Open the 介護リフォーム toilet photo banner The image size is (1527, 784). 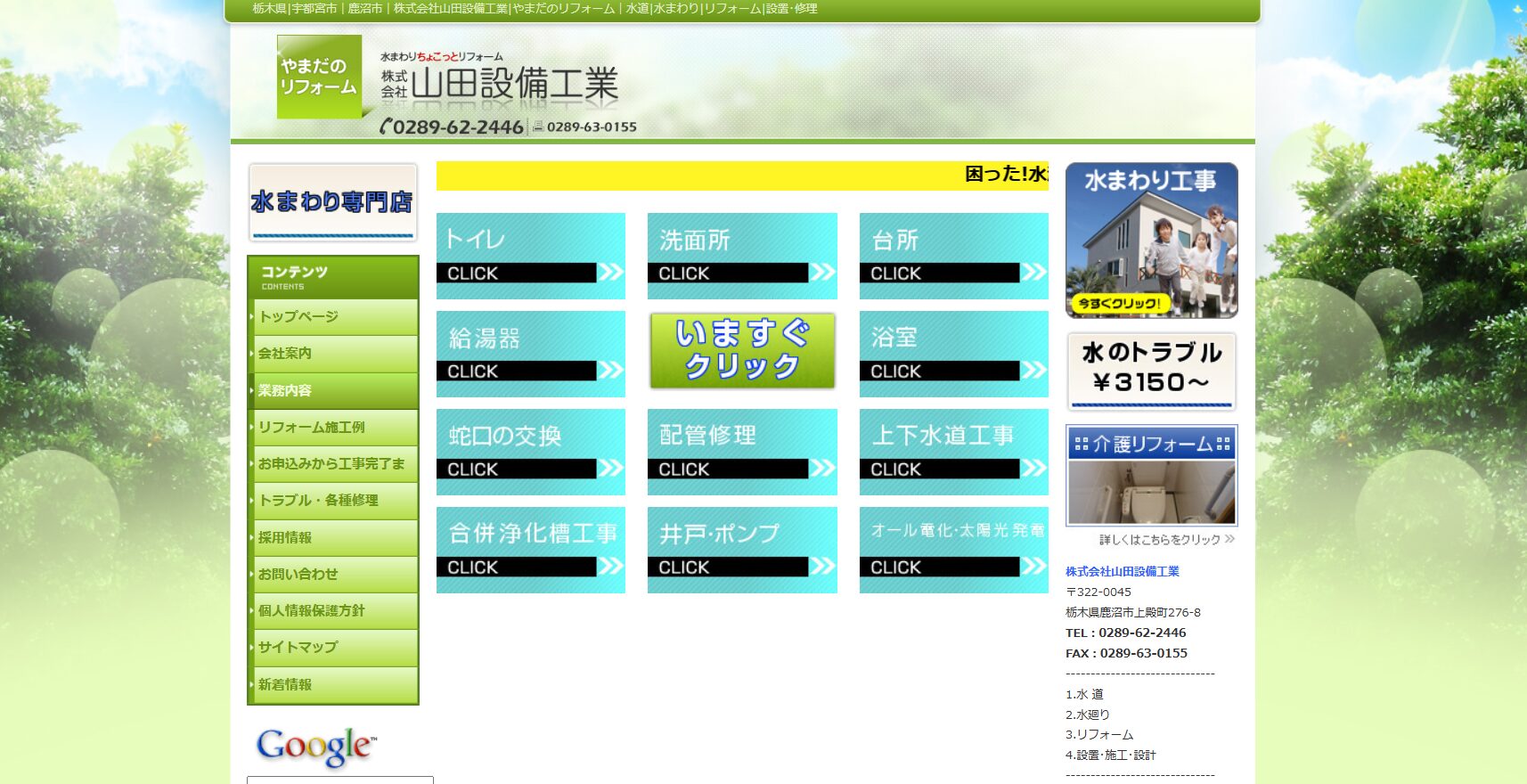point(1152,476)
